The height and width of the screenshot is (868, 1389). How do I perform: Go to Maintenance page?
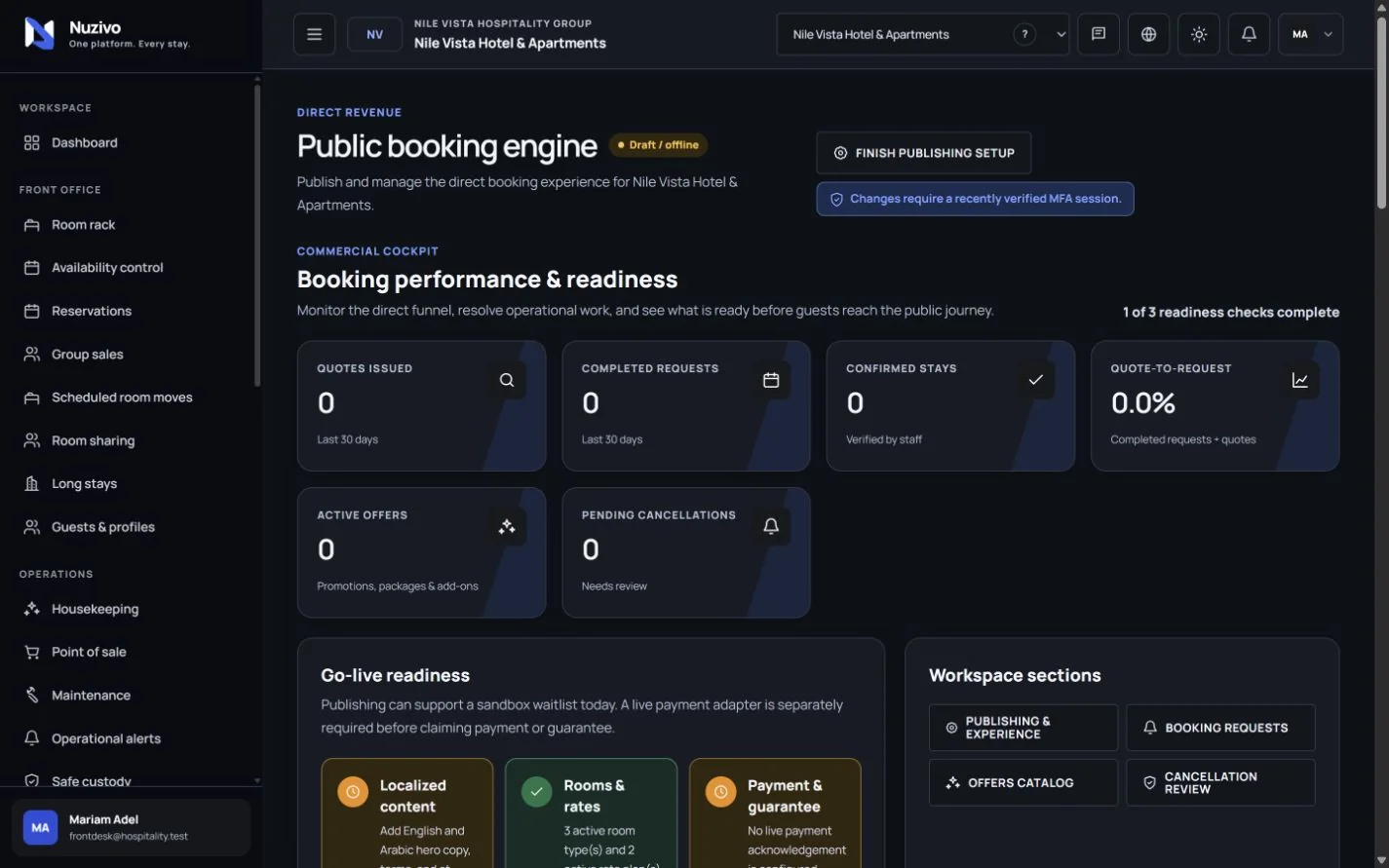(127, 696)
